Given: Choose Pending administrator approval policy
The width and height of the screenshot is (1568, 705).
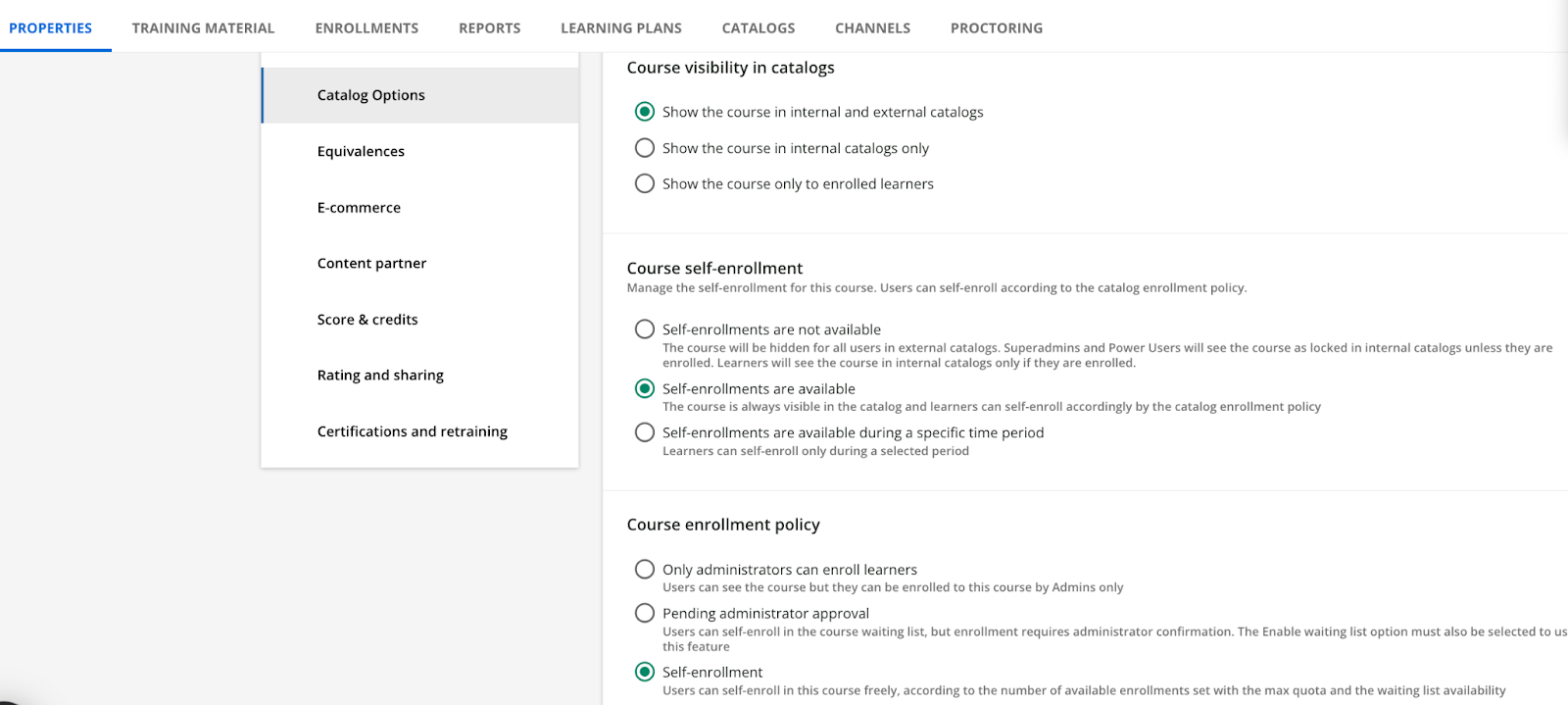Looking at the screenshot, I should click(x=645, y=613).
